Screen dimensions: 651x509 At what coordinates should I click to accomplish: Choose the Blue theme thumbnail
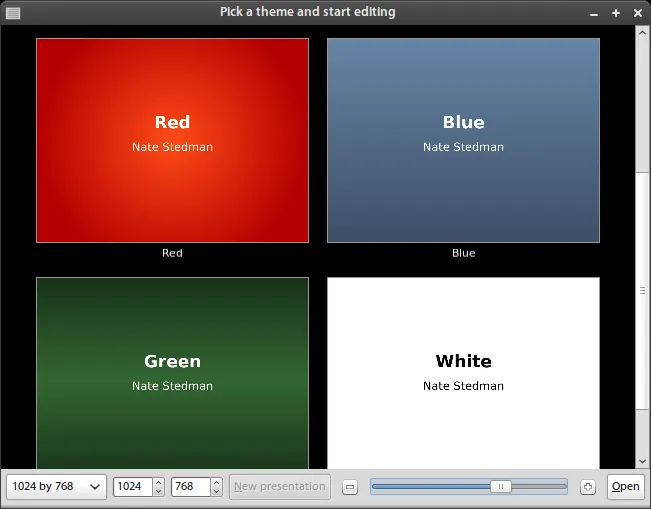(463, 140)
